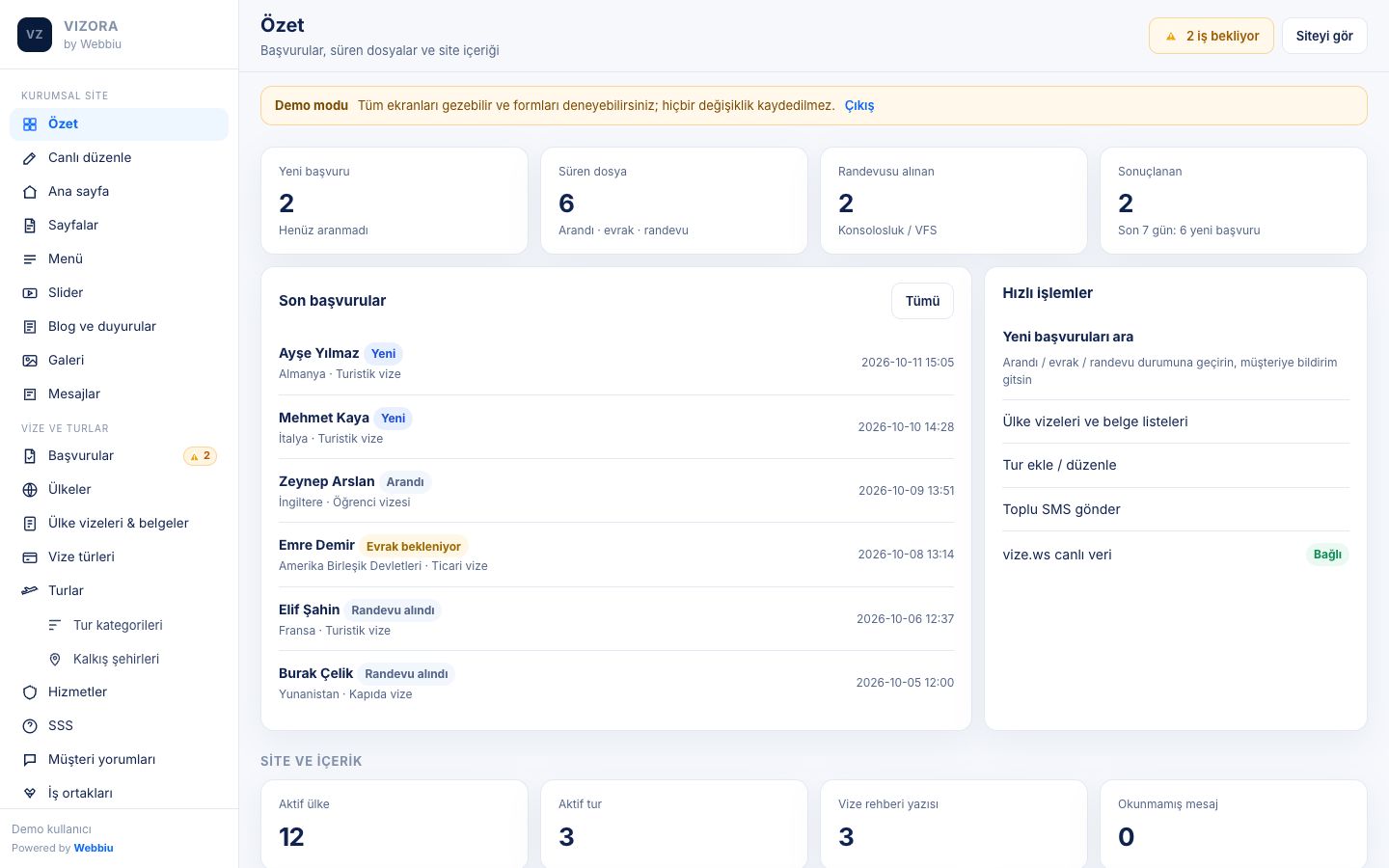1389x868 pixels.
Task: Open Ülke vizeleri ve belge listeleri
Action: [1176, 421]
